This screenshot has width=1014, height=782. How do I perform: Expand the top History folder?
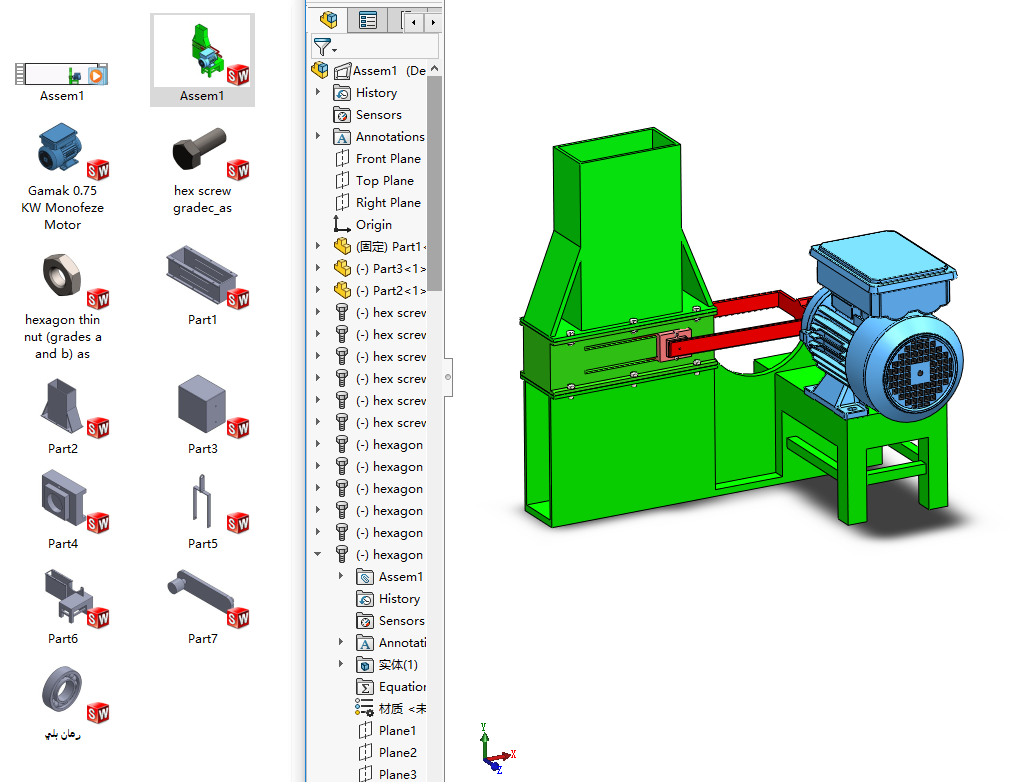pos(318,92)
